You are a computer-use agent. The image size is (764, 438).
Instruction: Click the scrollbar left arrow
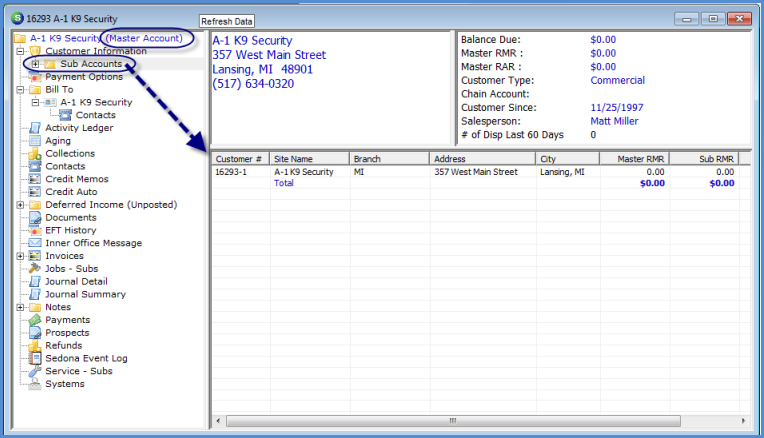point(218,420)
